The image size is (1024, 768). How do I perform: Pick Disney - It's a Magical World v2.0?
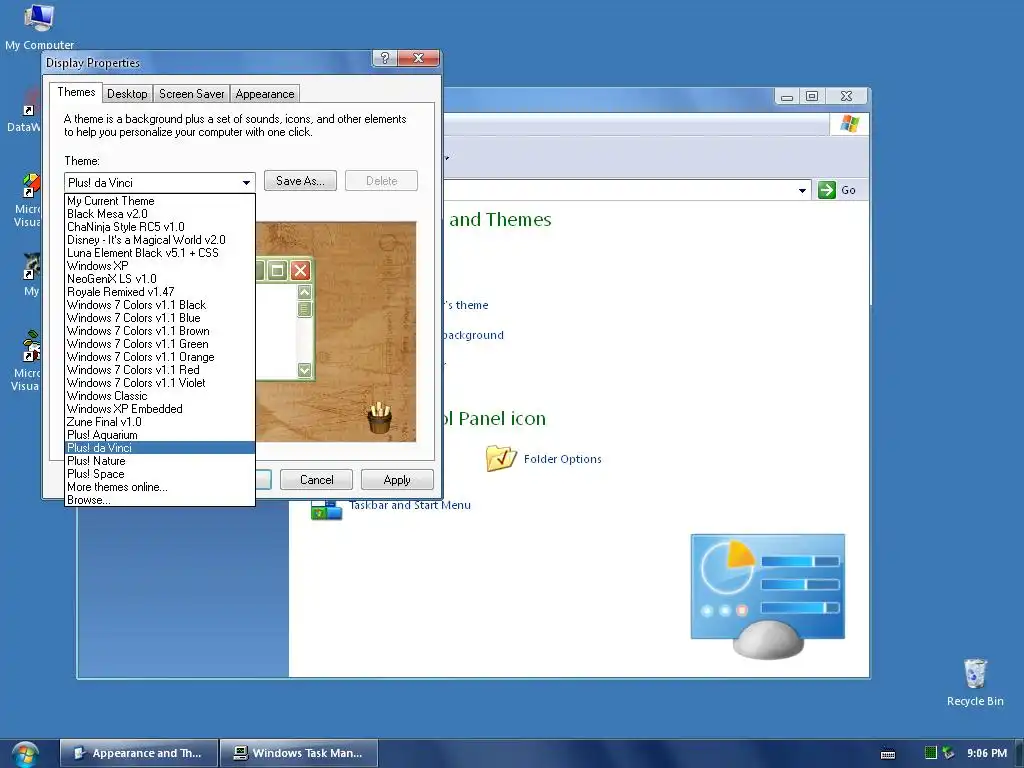(160, 240)
